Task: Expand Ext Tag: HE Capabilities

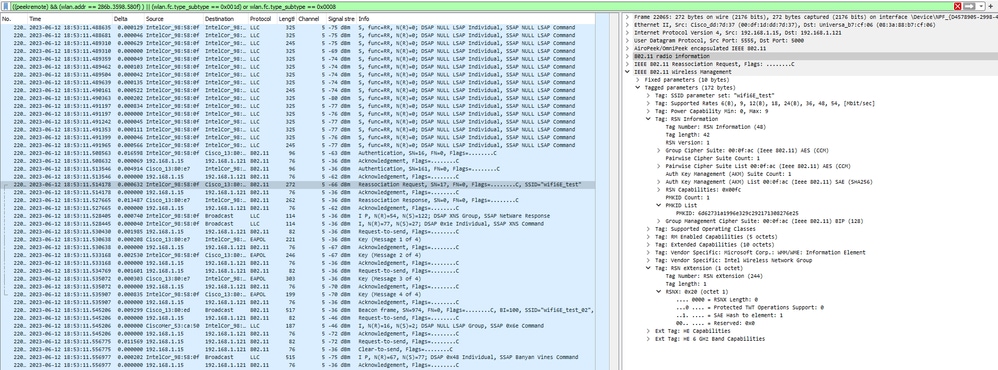Action: (x=649, y=331)
